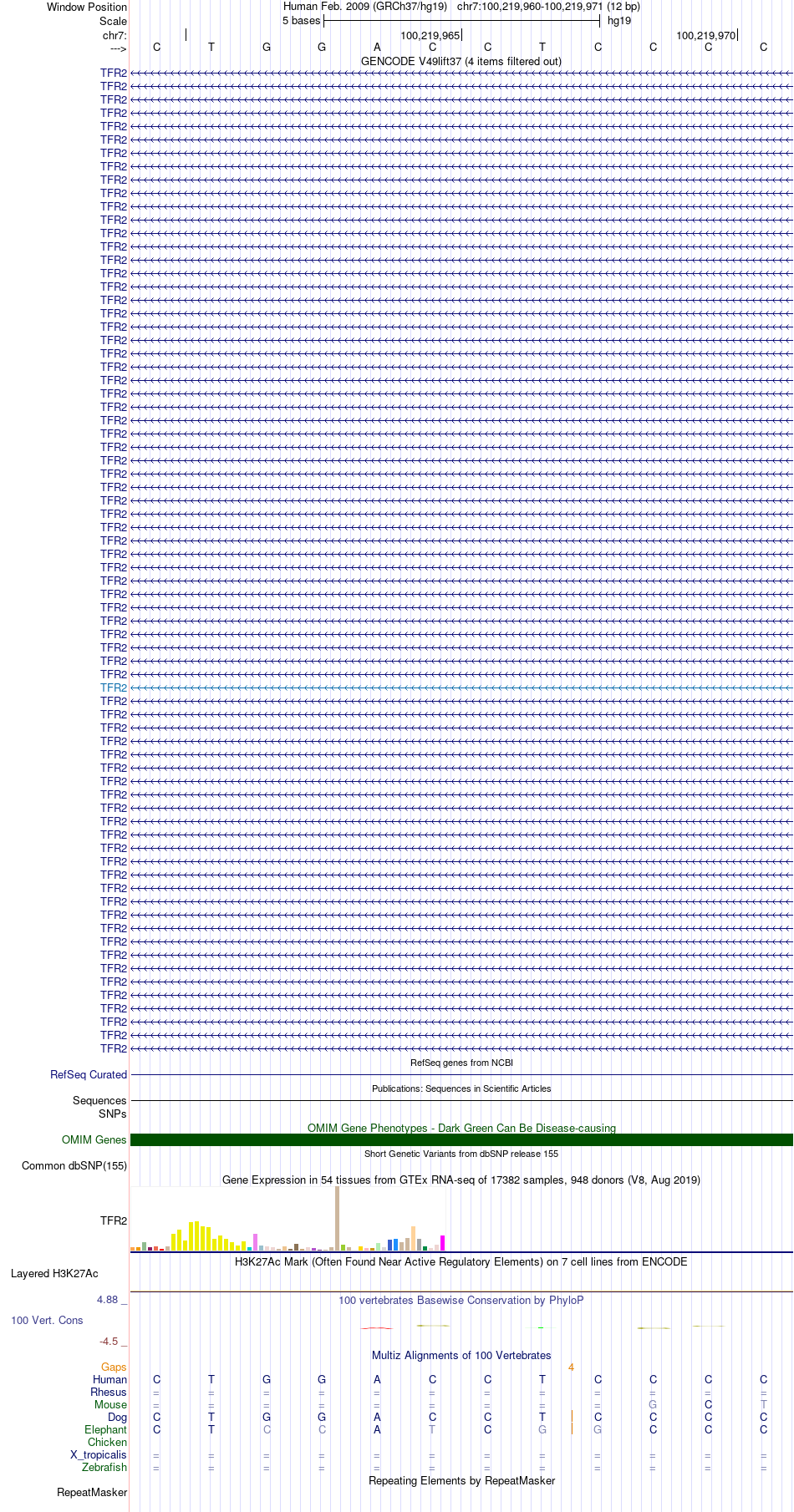Click the orange insertion bar in the Dog row
The height and width of the screenshot is (1512, 794).
coord(572,1417)
